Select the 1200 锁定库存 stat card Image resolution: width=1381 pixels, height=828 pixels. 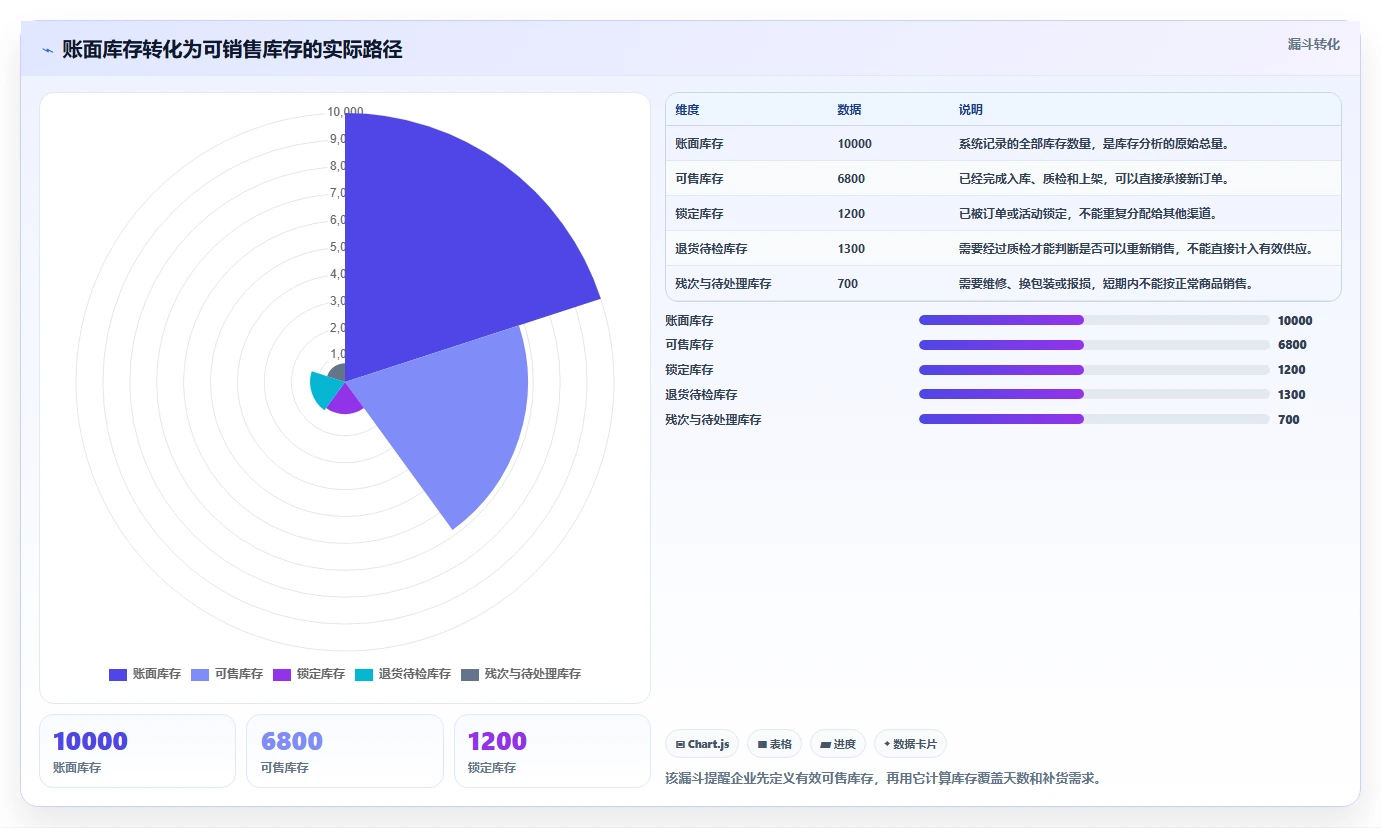coord(552,751)
